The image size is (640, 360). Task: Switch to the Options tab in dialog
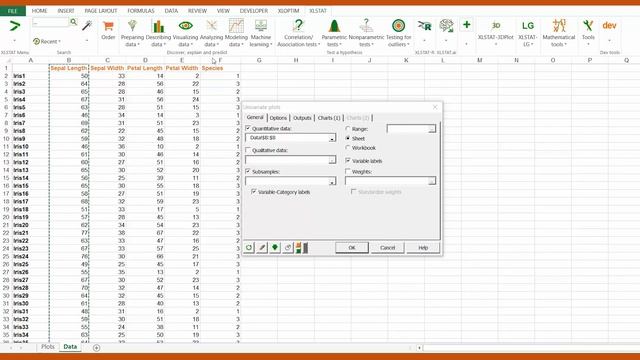click(278, 118)
